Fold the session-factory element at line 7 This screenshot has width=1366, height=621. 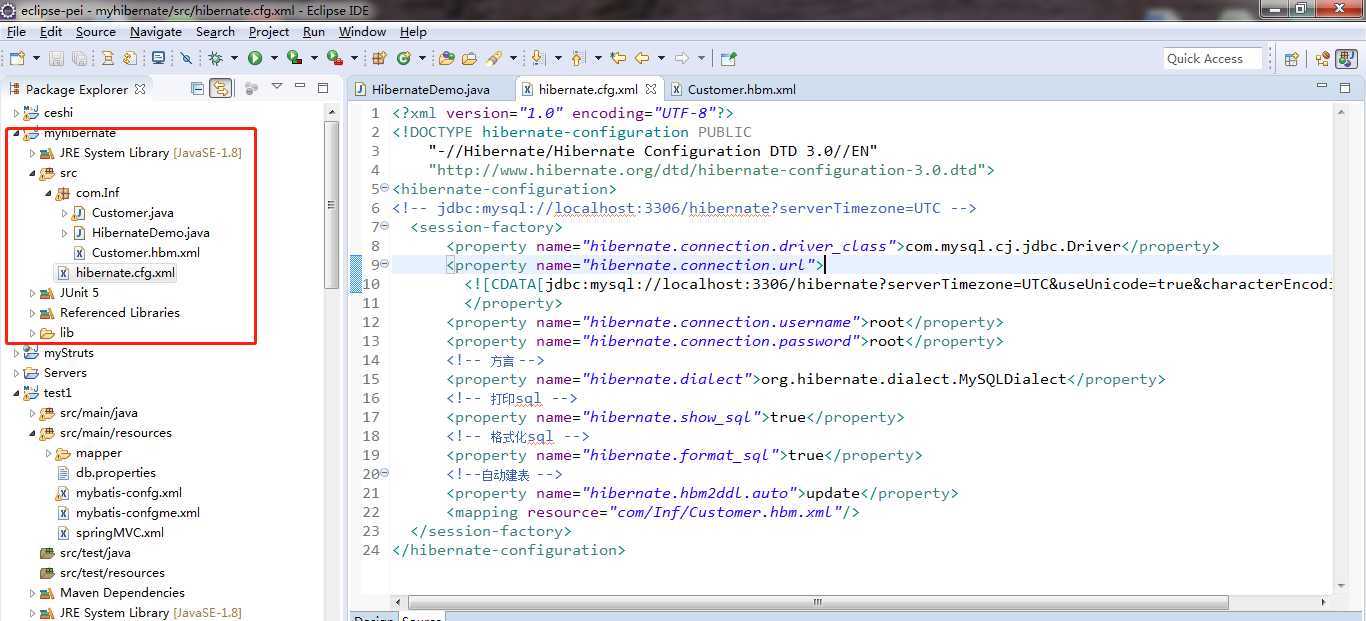(x=385, y=227)
